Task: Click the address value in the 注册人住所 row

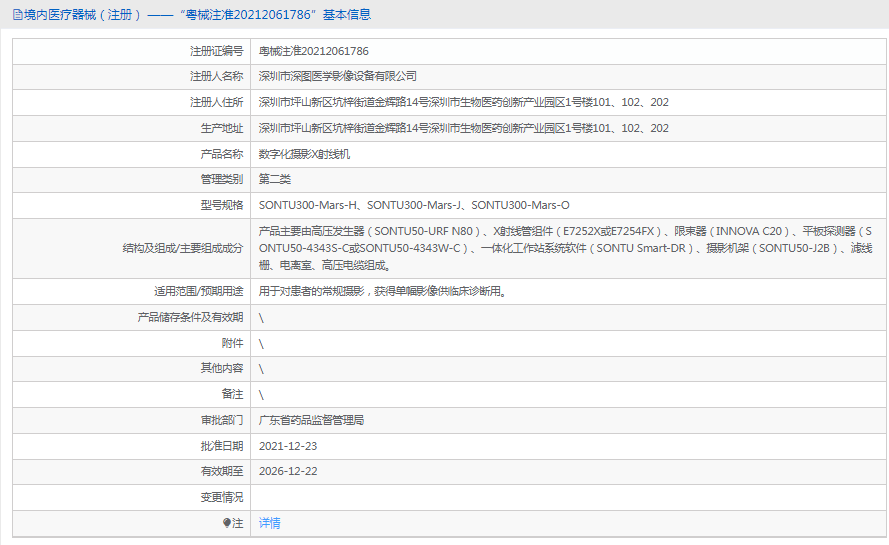Action: (x=463, y=102)
